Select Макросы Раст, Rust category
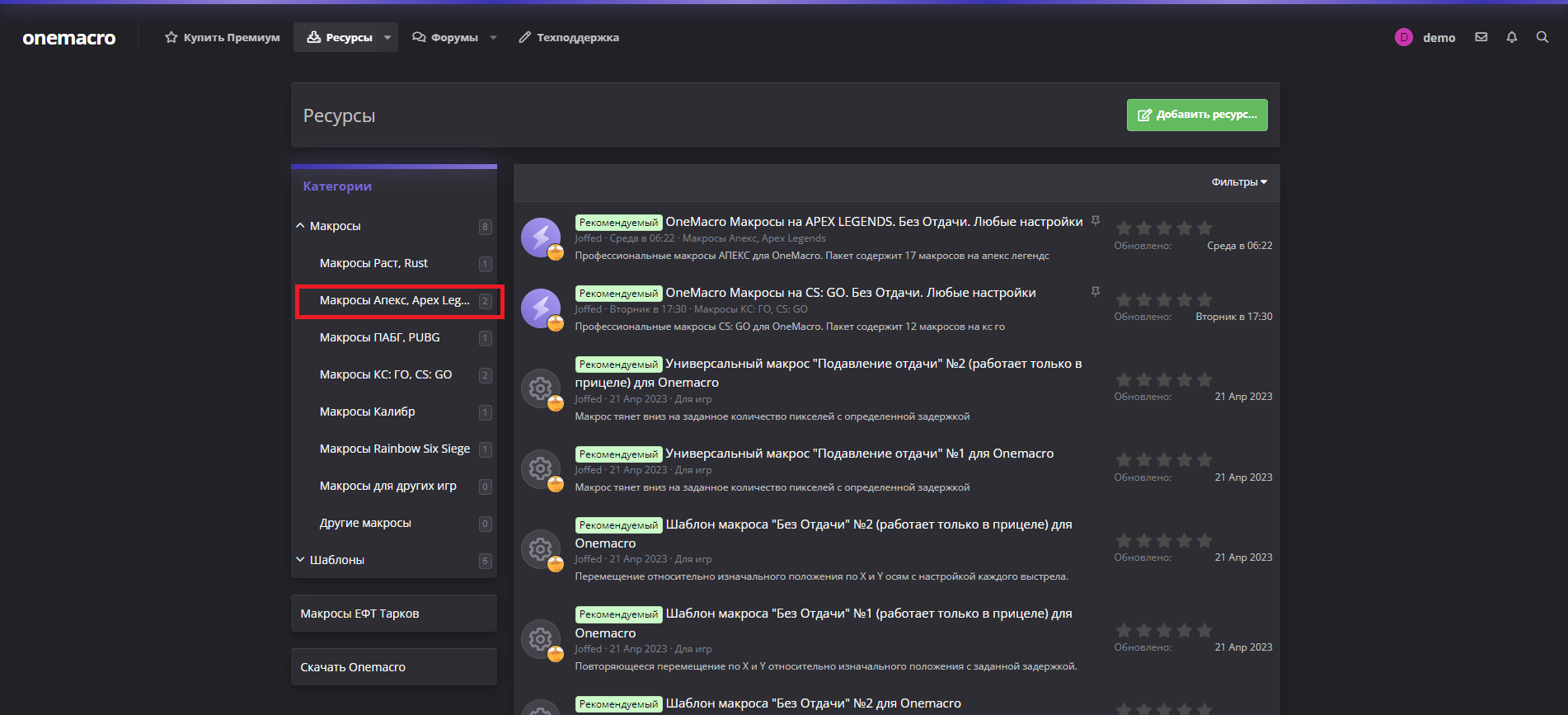Screen dimensions: 1568x715 click(x=373, y=263)
